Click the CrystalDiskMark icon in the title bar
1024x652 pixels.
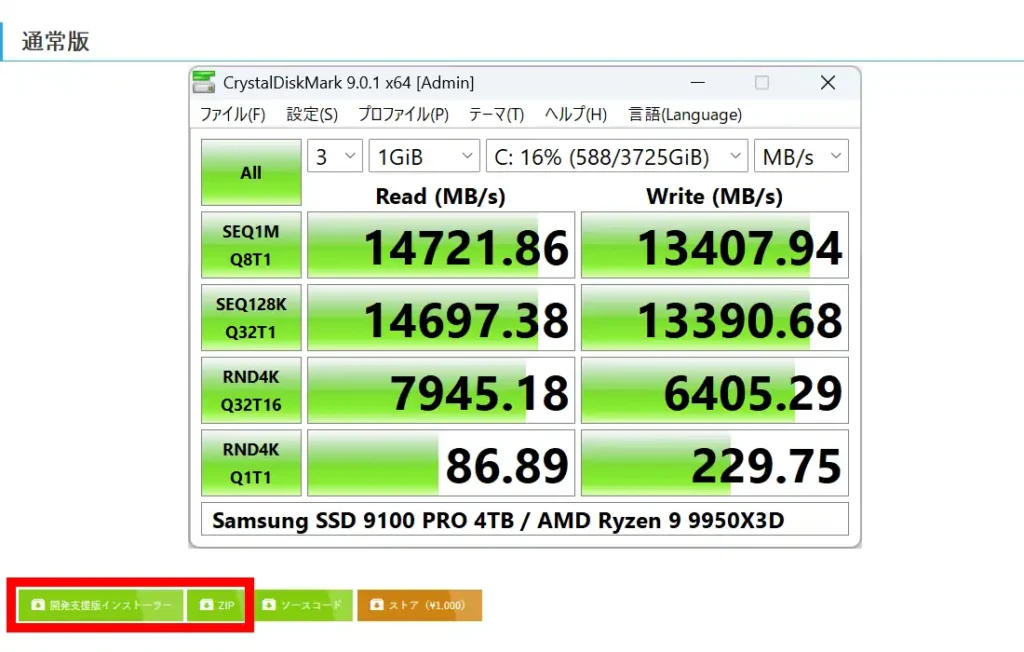pos(206,82)
